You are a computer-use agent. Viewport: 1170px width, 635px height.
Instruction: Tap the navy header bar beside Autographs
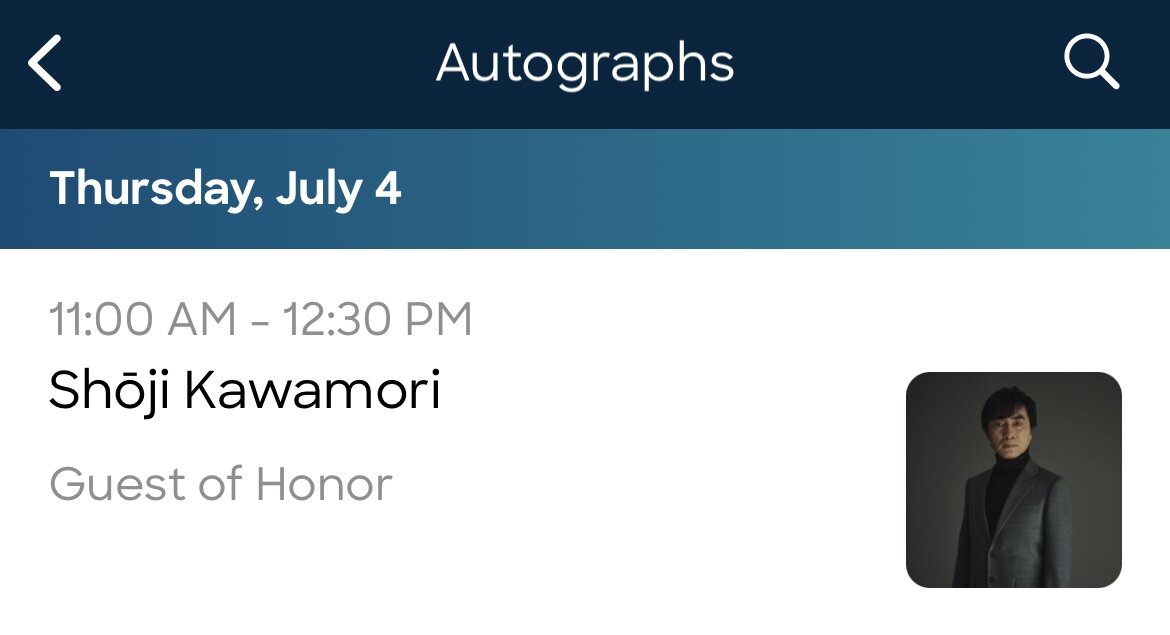(895, 64)
